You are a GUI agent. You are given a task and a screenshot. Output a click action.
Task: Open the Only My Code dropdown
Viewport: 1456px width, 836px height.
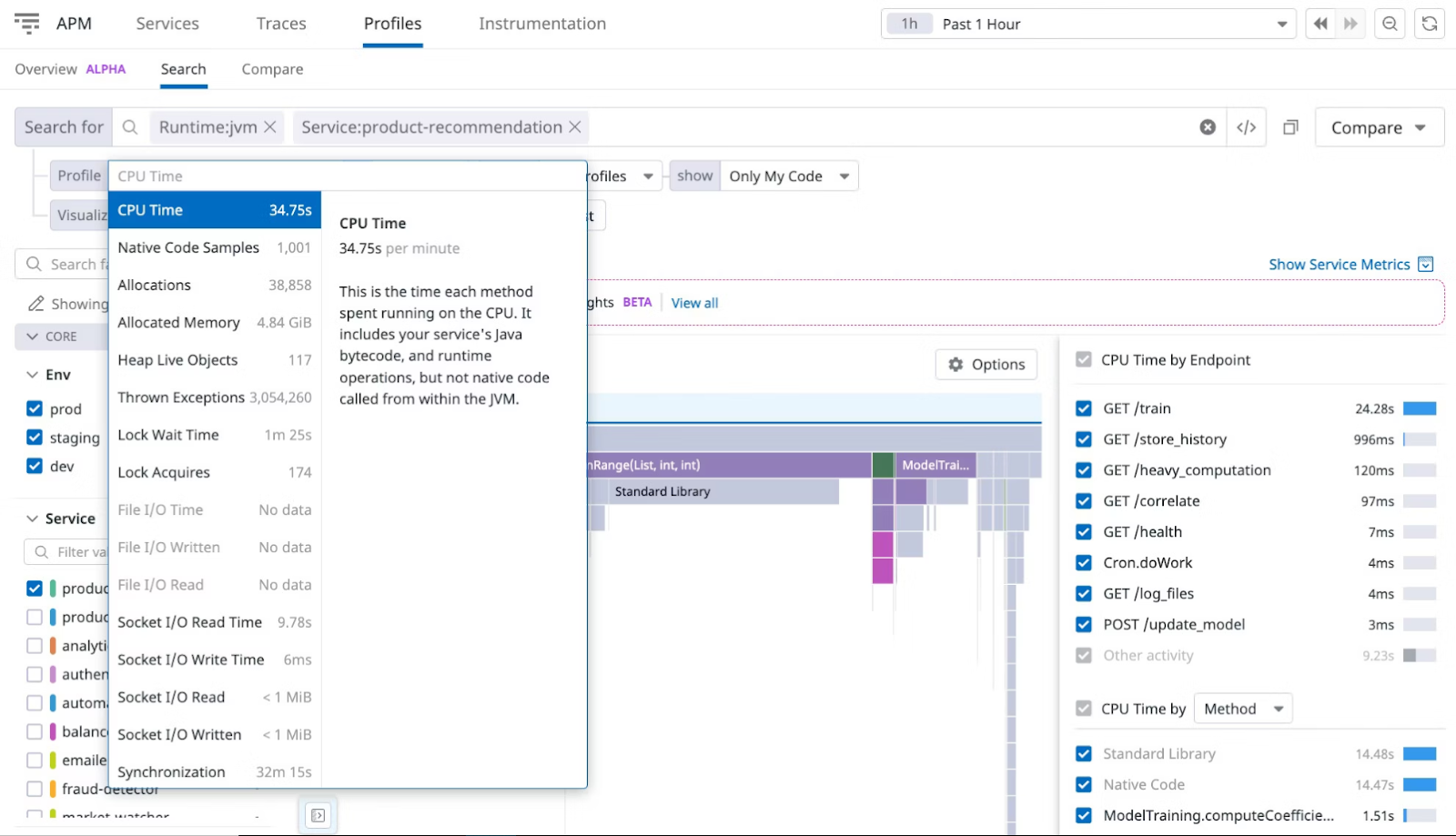click(x=787, y=176)
